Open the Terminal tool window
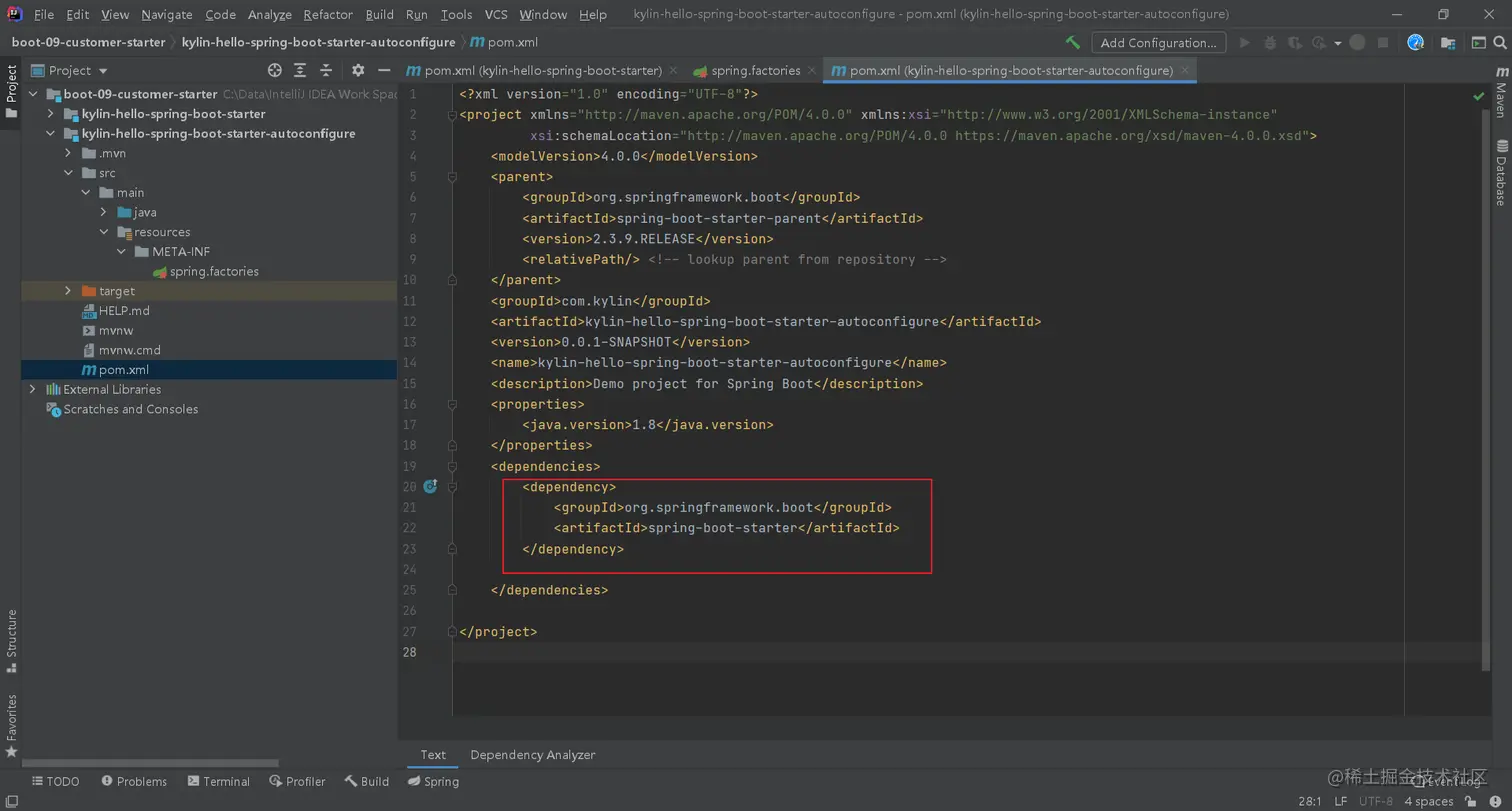Viewport: 1512px width, 811px height. click(x=217, y=781)
